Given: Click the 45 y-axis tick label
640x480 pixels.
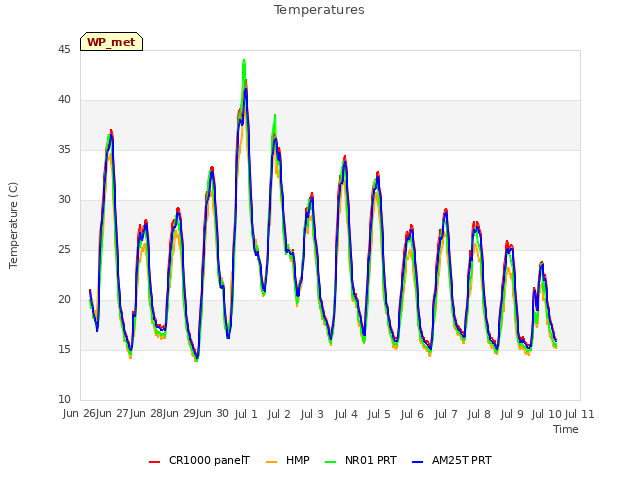Looking at the screenshot, I should point(64,50).
